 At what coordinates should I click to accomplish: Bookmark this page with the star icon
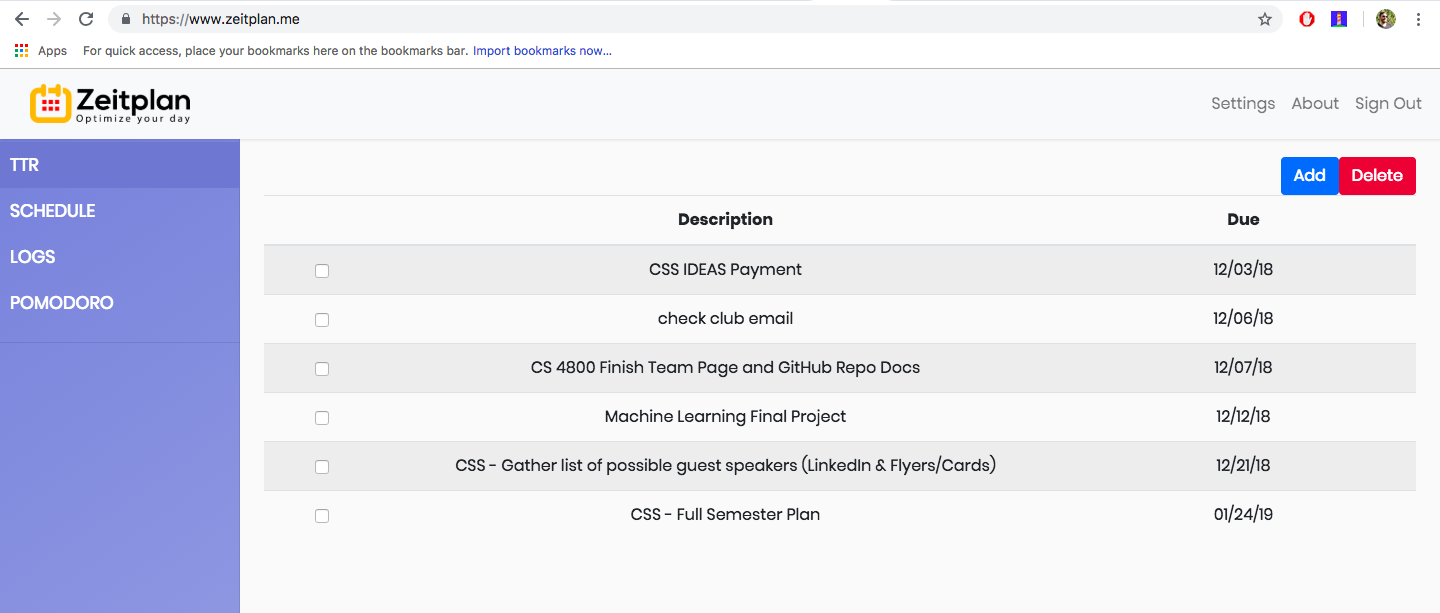pos(1265,19)
